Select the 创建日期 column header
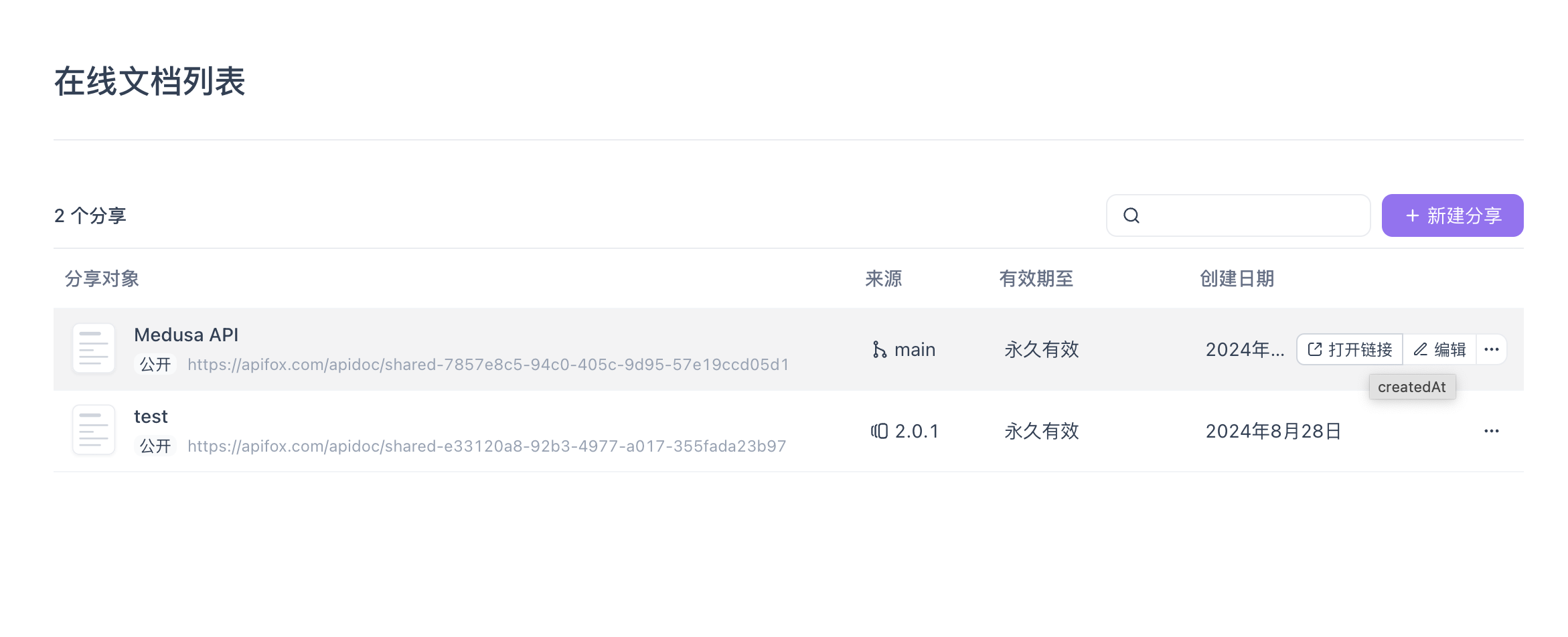1568x637 pixels. click(x=1237, y=279)
